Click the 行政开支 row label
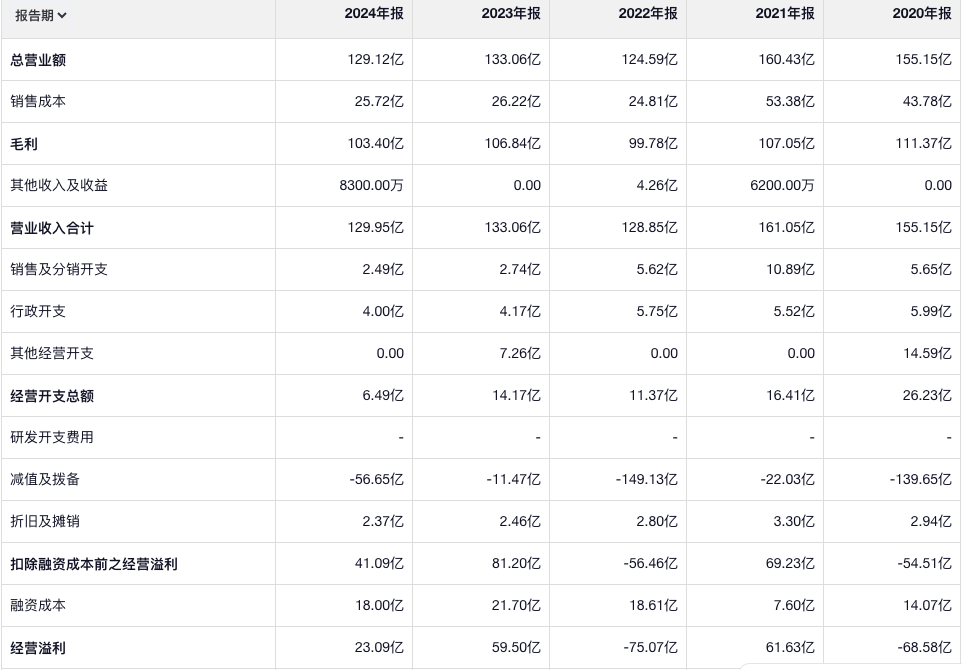 (x=38, y=312)
